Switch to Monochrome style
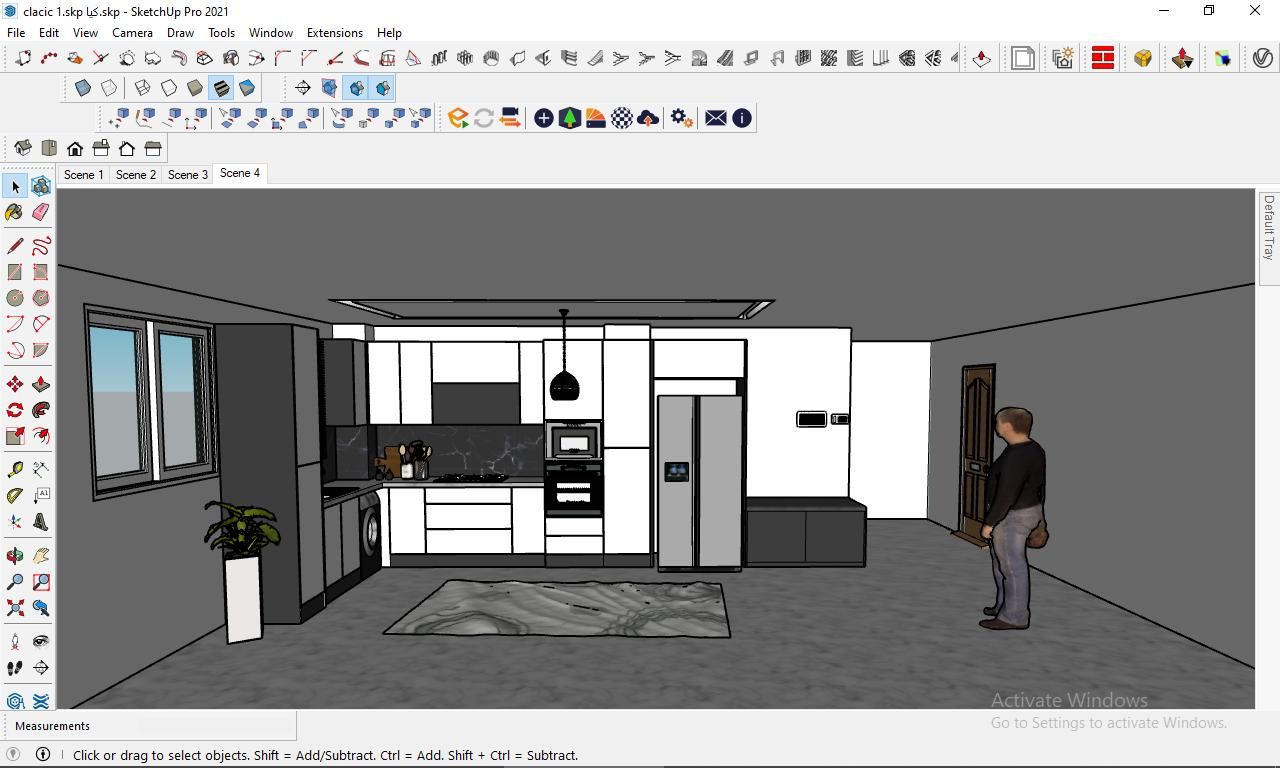 247,88
